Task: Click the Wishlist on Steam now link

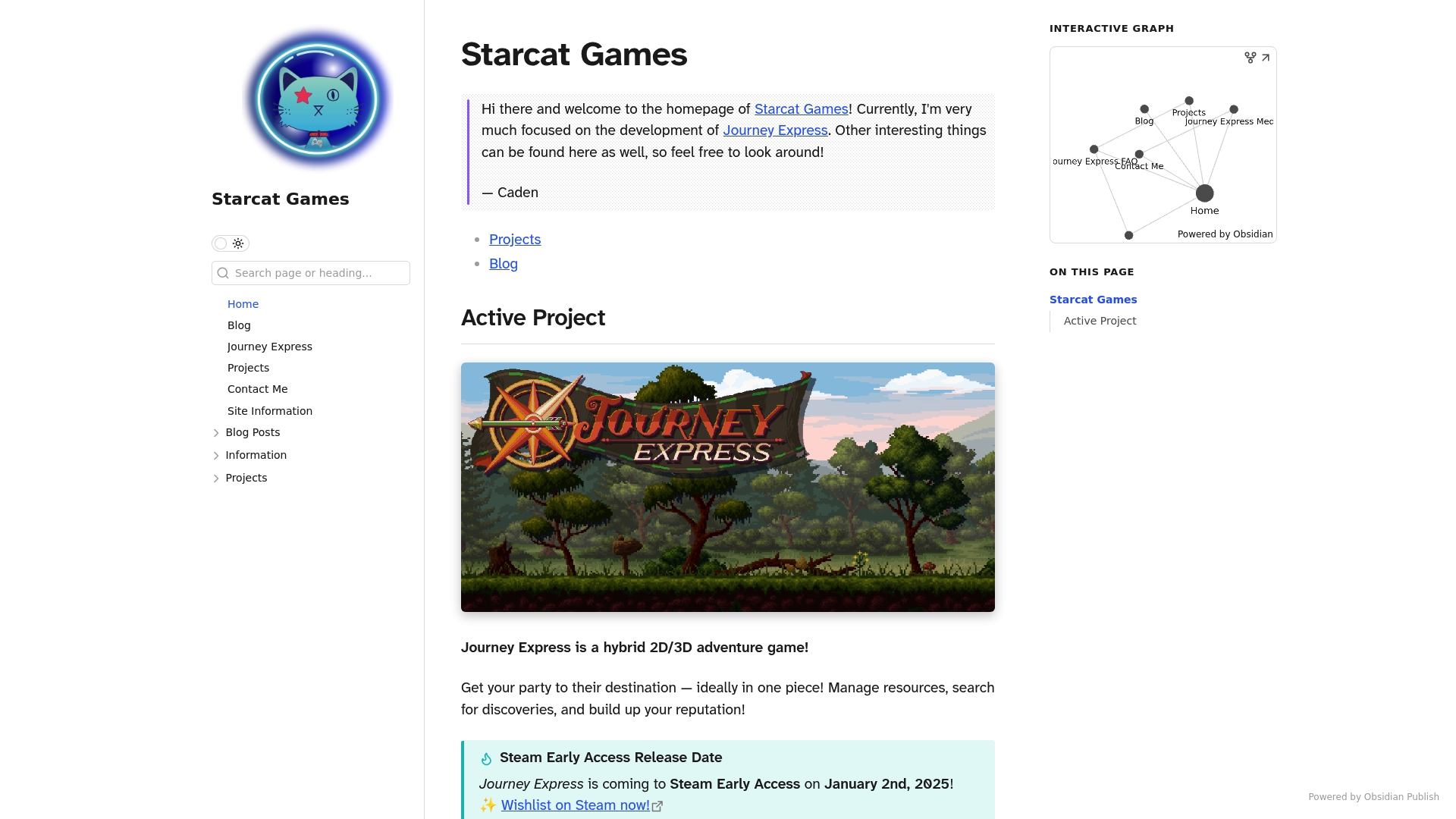Action: tap(576, 805)
